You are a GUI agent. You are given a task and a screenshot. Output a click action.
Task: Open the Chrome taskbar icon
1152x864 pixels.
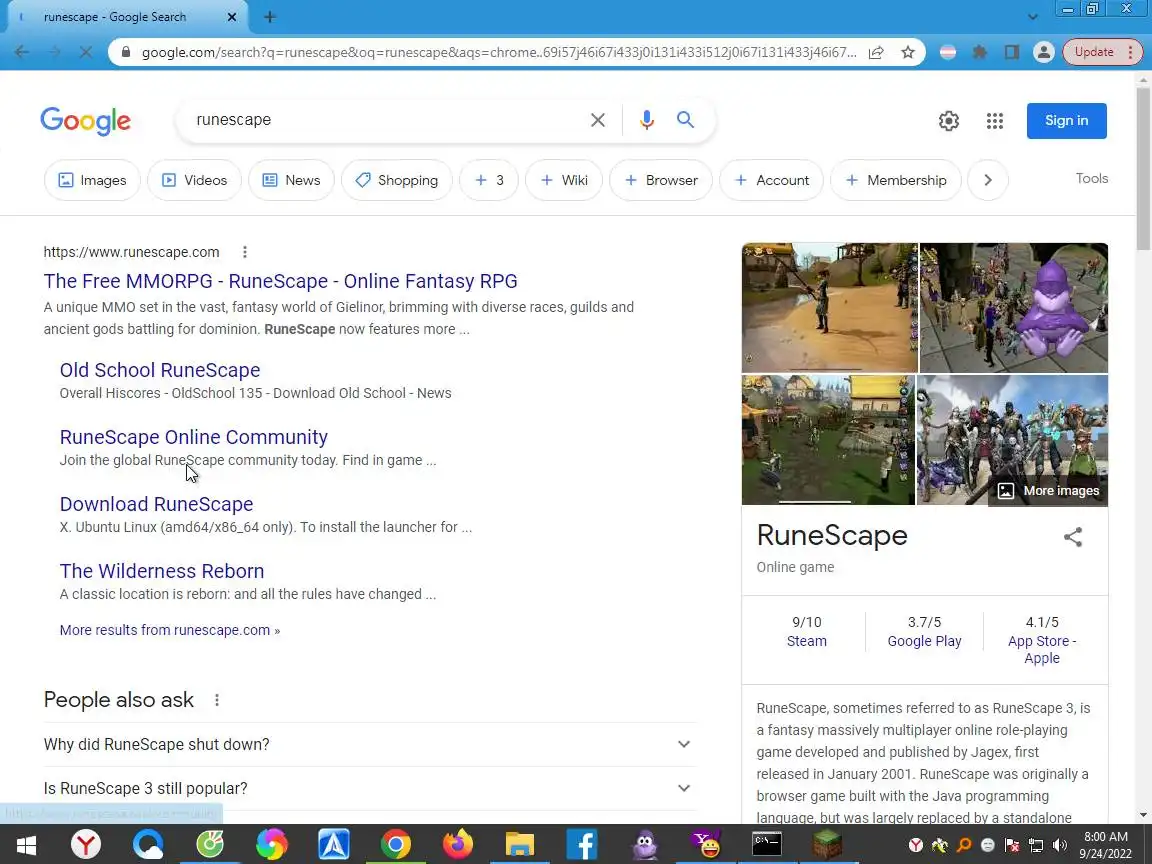(x=395, y=845)
